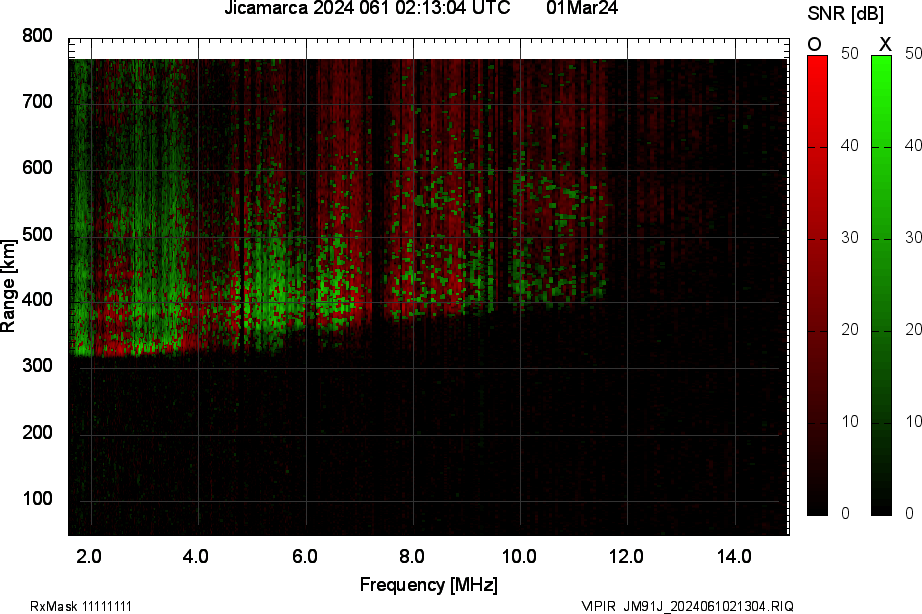
Task: Click the 12.0 MHz frequency tick label
Action: point(627,555)
